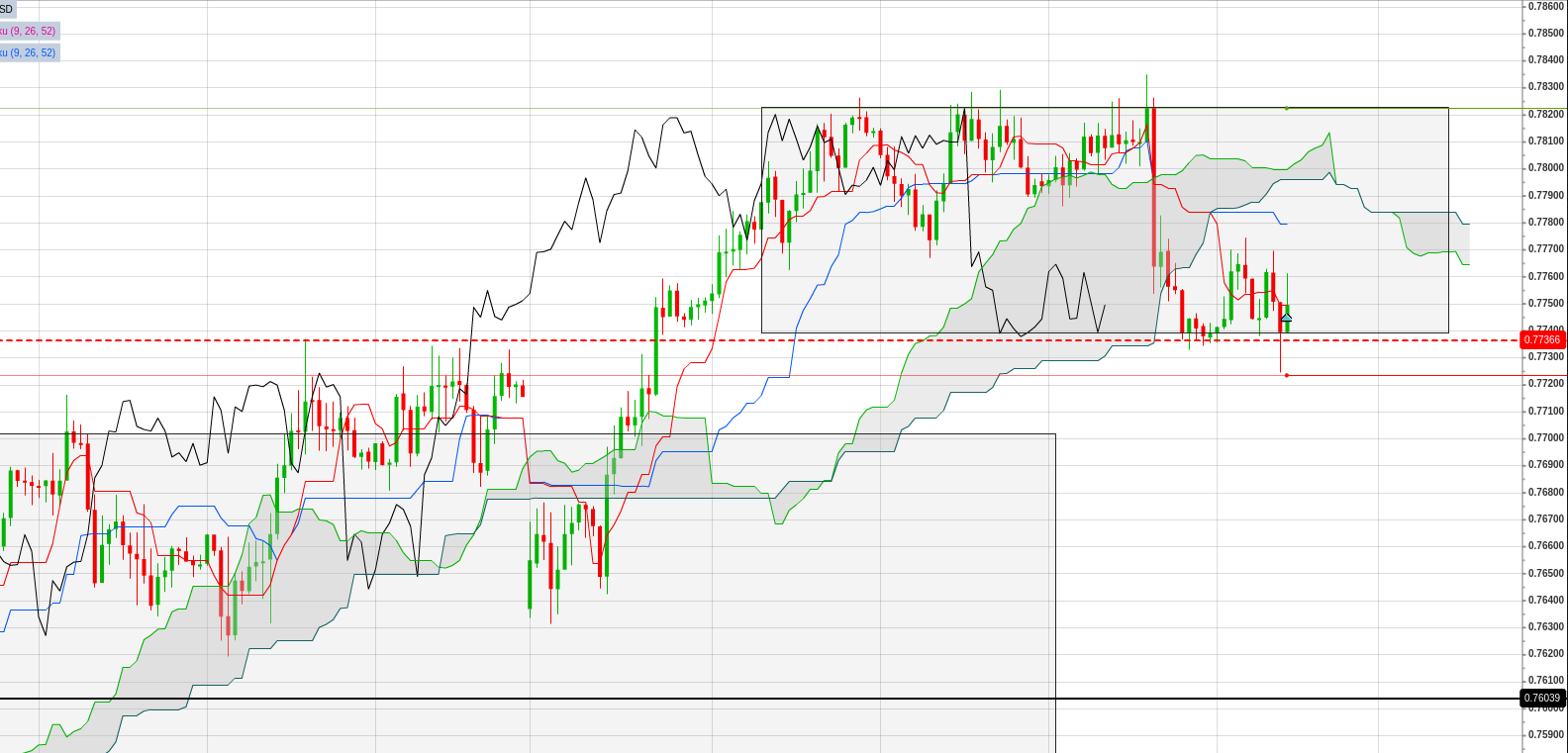Screen dimensions: 1568x753
Task: Click the 0.76500 price axis label
Action: (1545, 573)
